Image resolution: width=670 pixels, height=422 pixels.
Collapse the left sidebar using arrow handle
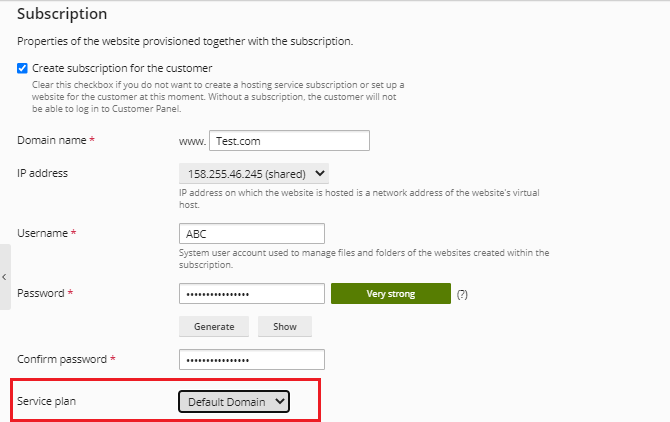tap(5, 277)
